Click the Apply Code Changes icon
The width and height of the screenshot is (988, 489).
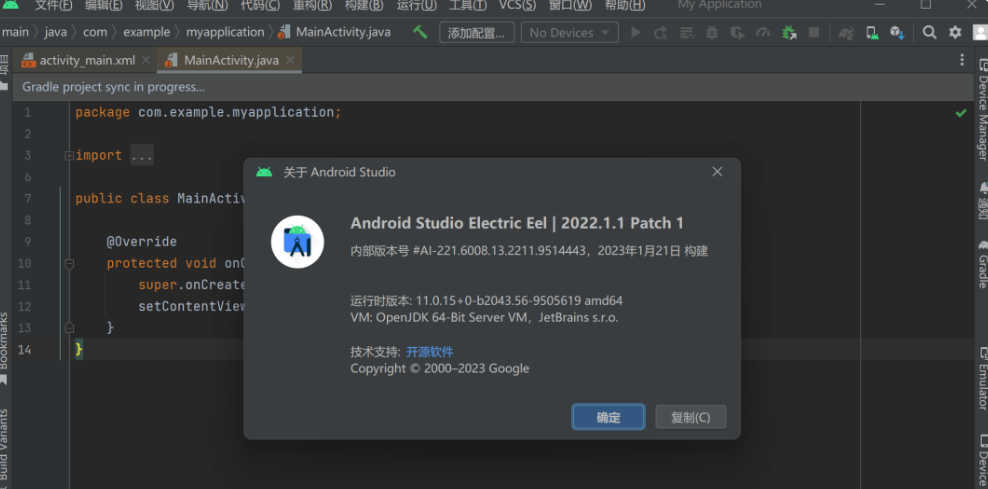687,32
